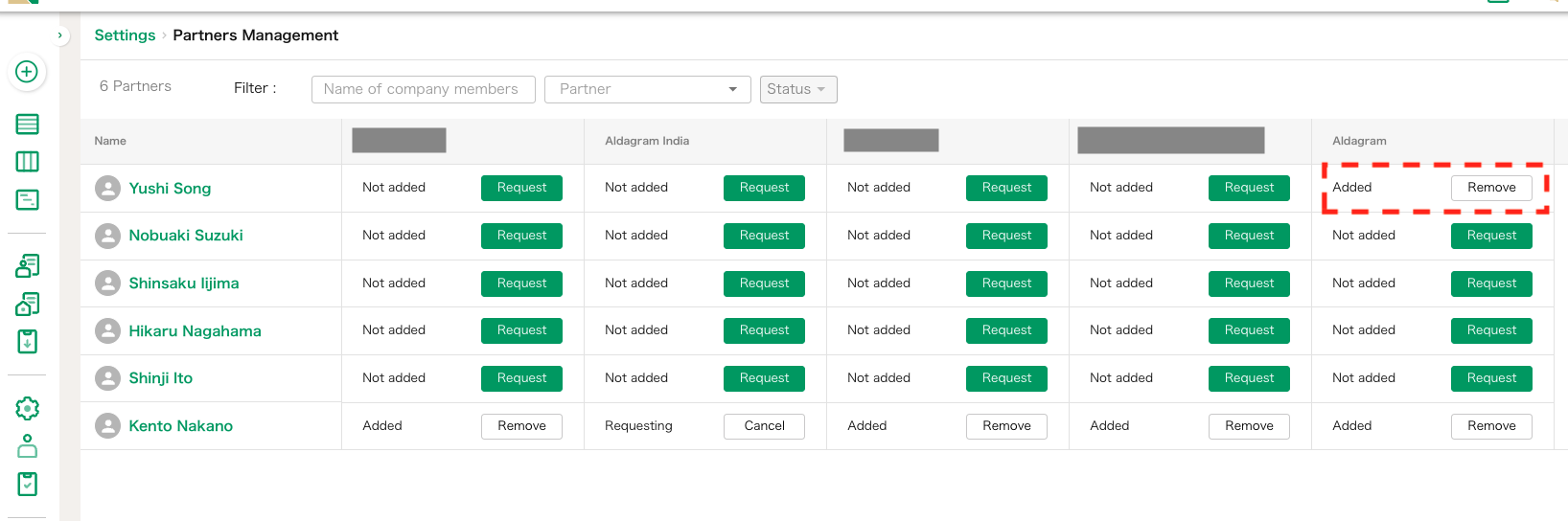Screen dimensions: 1568x521
Task: Open the person with document icon in sidebar
Action: [27, 266]
